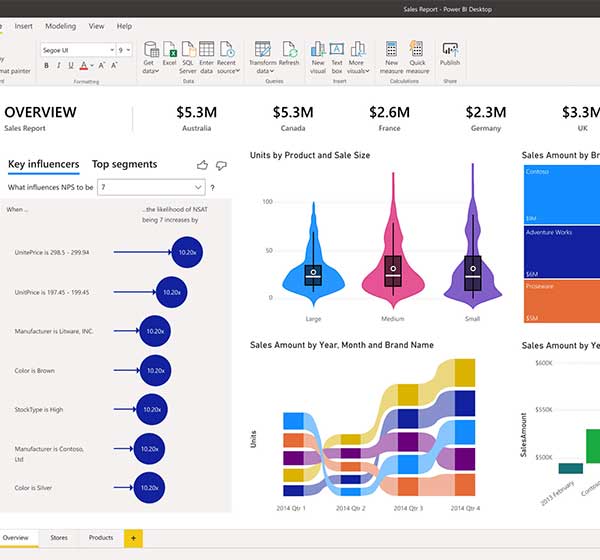This screenshot has width=600, height=560.
Task: Create a New measure
Action: (x=391, y=56)
